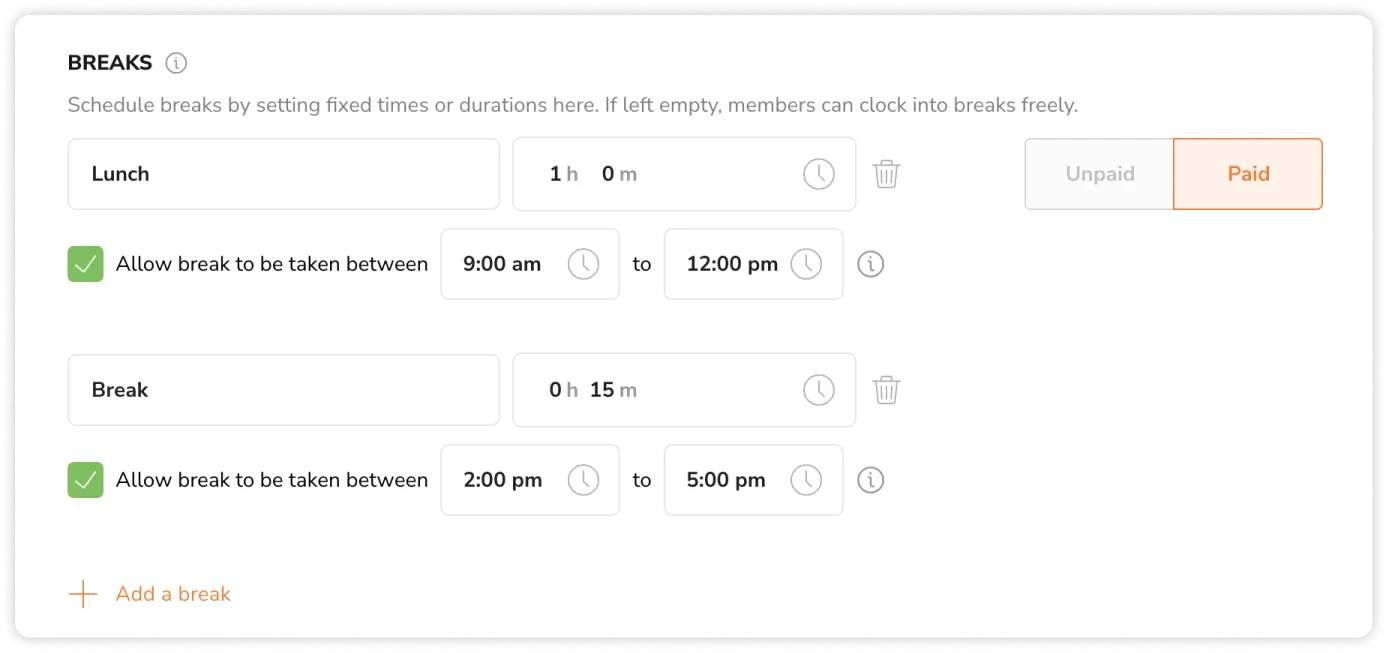Viewport: 1388px width, 653px height.
Task: Select the Paid option for Lunch
Action: (1248, 174)
